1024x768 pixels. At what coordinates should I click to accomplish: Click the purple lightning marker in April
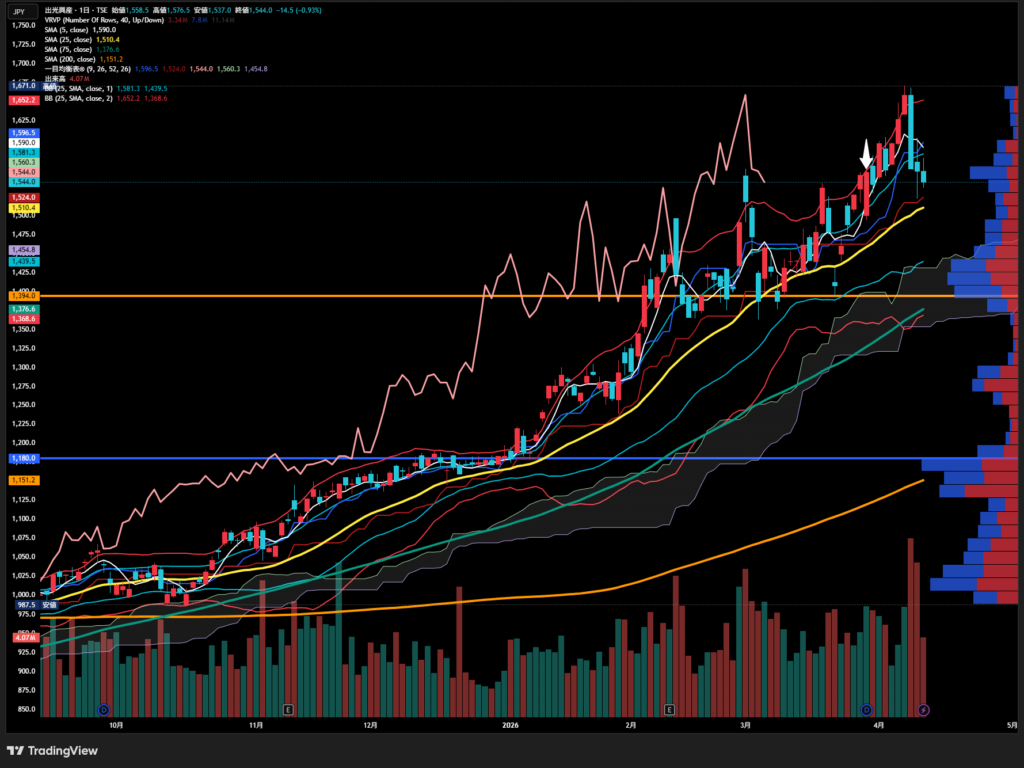point(923,709)
